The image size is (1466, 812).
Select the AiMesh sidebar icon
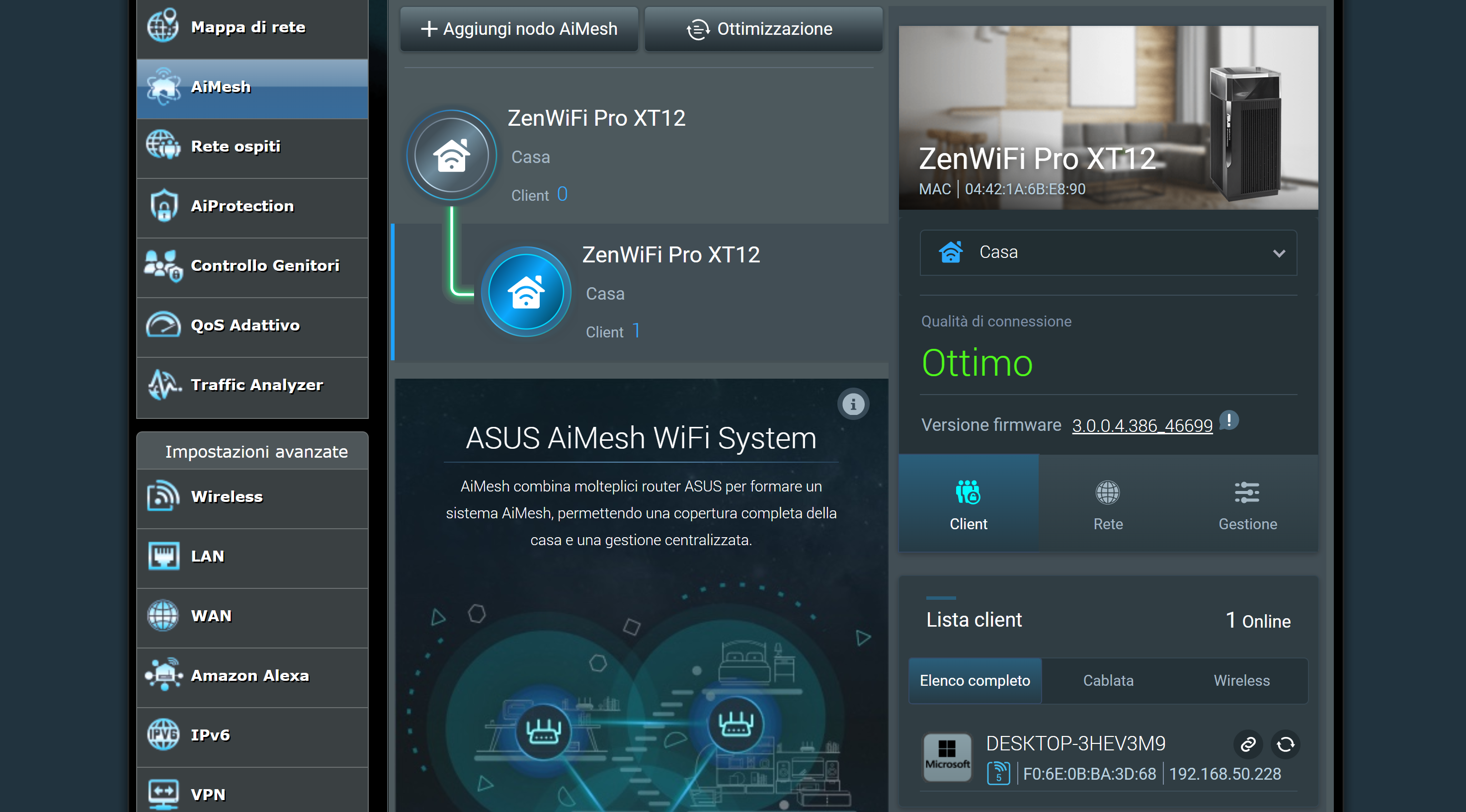coord(163,86)
